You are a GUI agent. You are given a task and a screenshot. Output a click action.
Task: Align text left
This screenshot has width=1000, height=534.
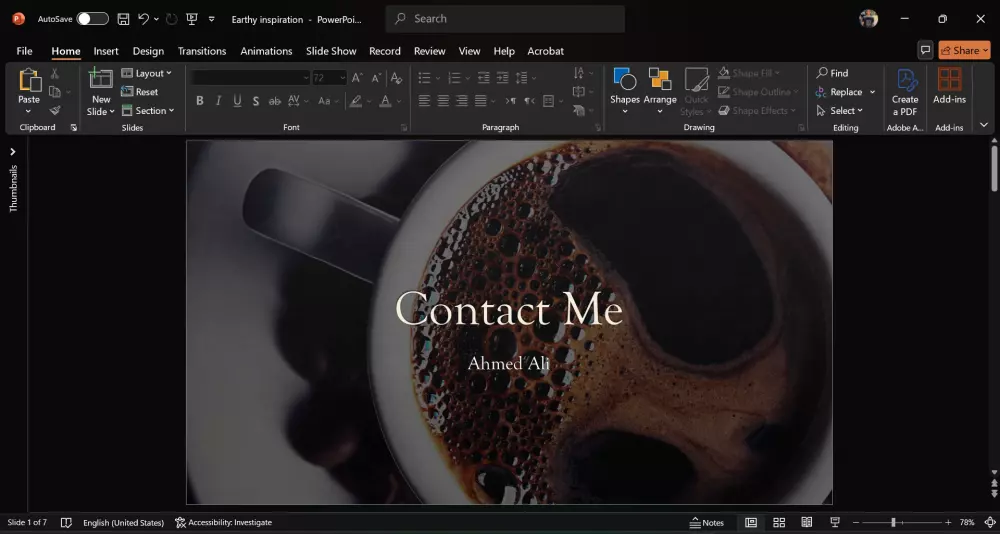(x=424, y=101)
